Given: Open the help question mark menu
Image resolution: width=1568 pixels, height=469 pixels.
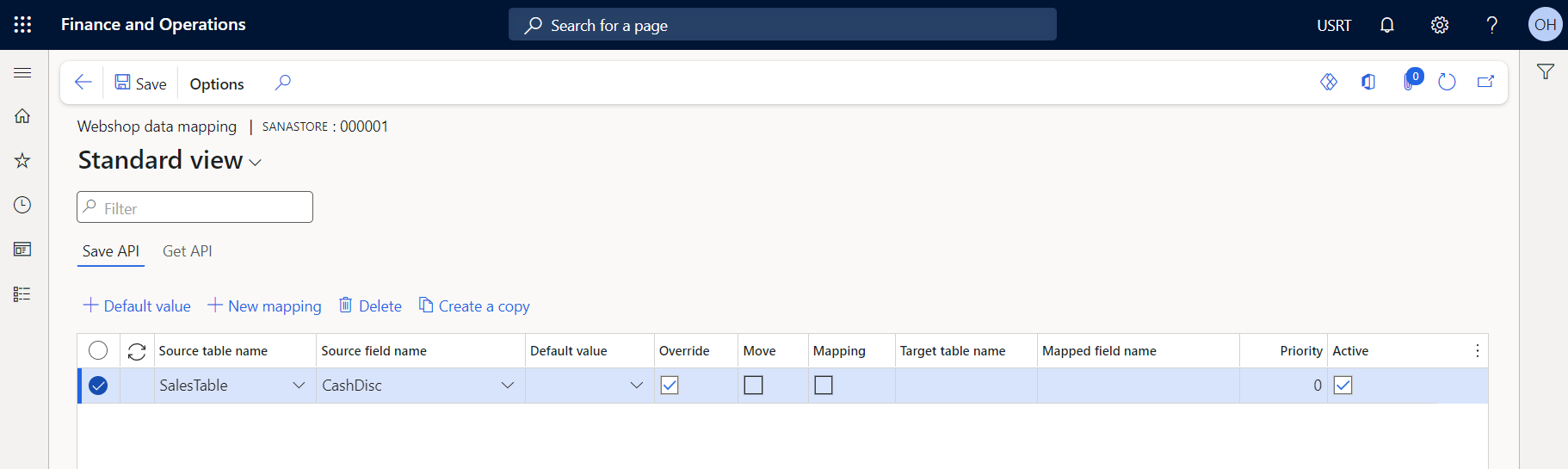Looking at the screenshot, I should tap(1492, 25).
